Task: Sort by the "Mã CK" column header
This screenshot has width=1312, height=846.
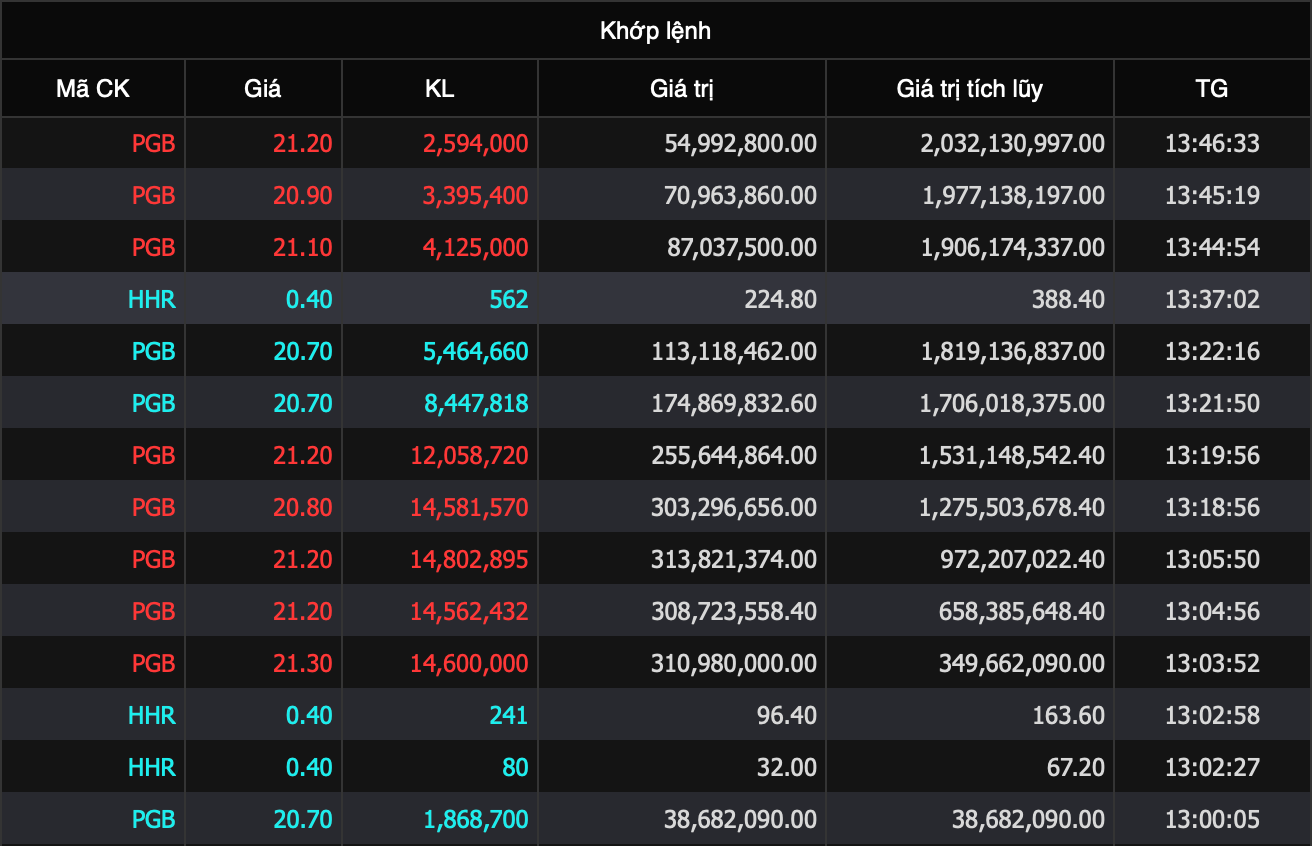Action: tap(93, 89)
